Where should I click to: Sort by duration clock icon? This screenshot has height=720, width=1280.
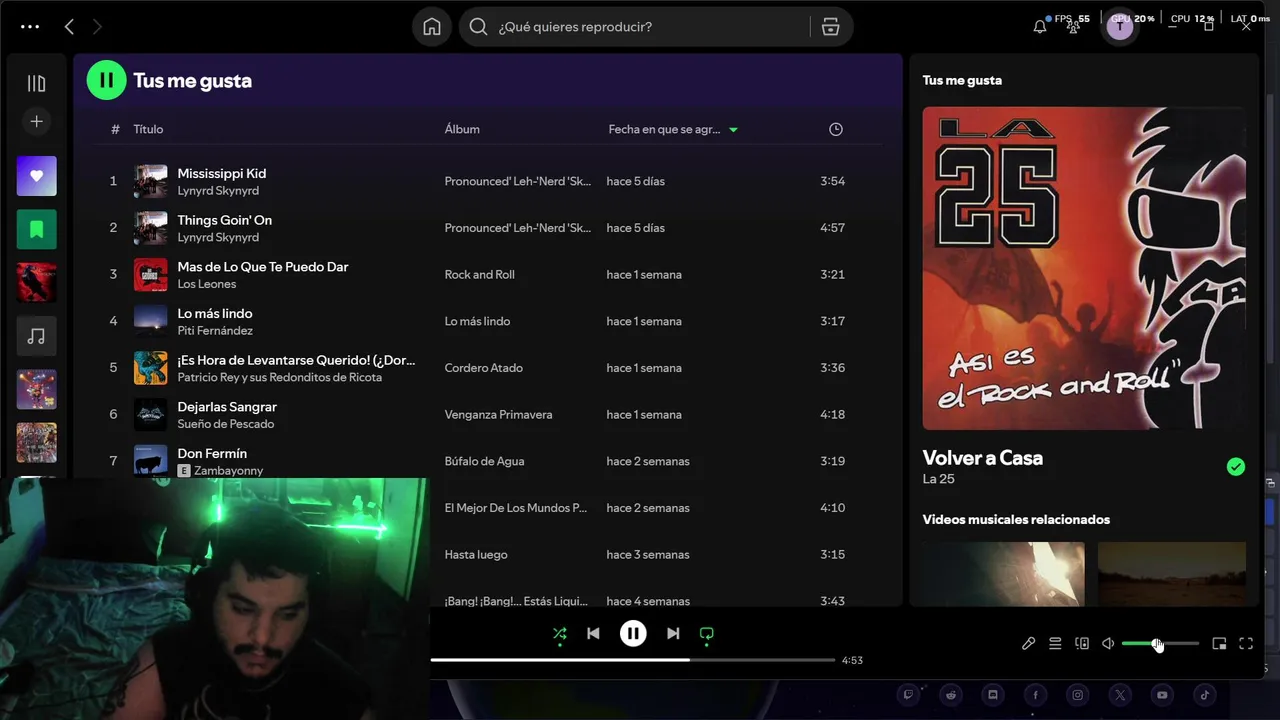point(836,129)
